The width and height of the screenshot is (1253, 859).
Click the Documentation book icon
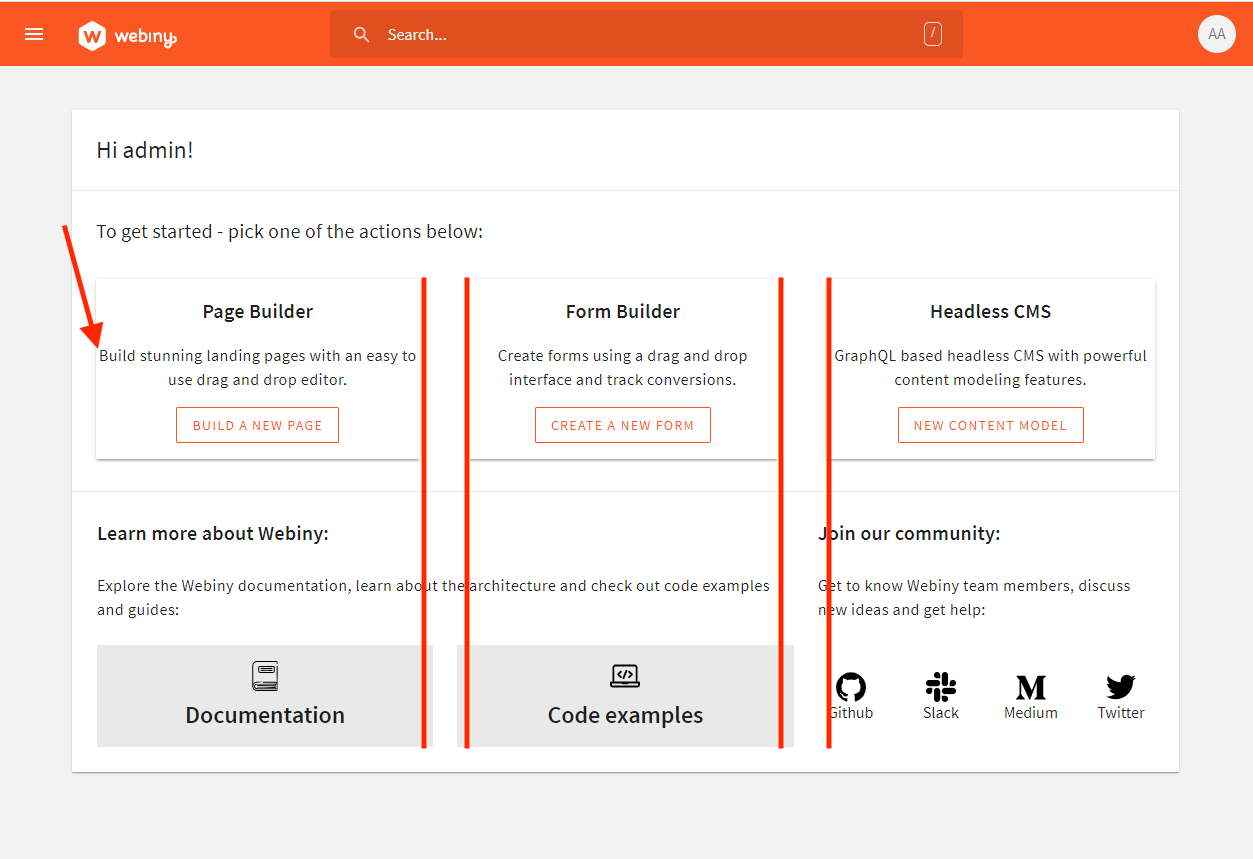coord(265,676)
